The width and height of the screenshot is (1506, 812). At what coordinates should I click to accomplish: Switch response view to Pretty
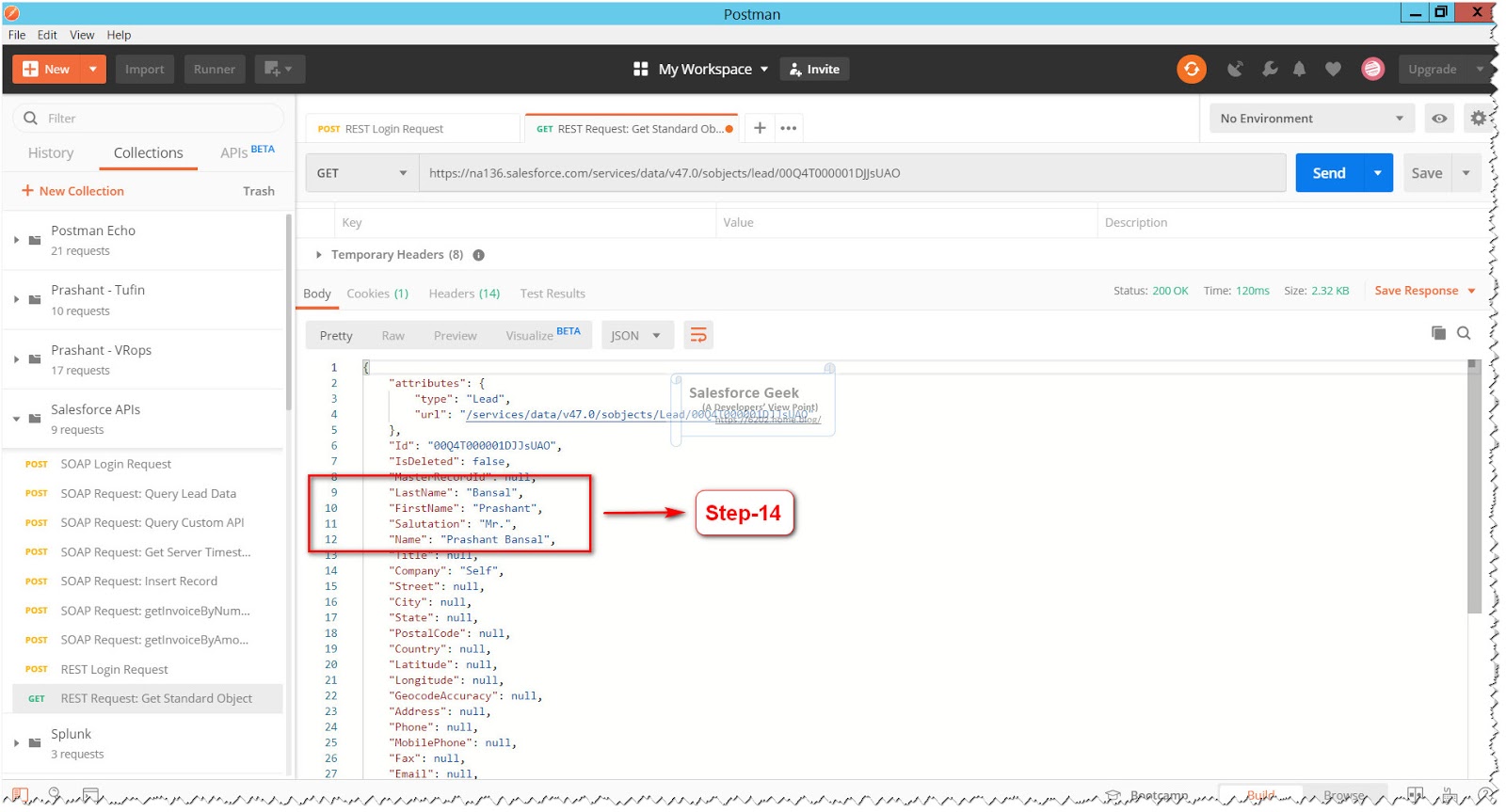(336, 336)
